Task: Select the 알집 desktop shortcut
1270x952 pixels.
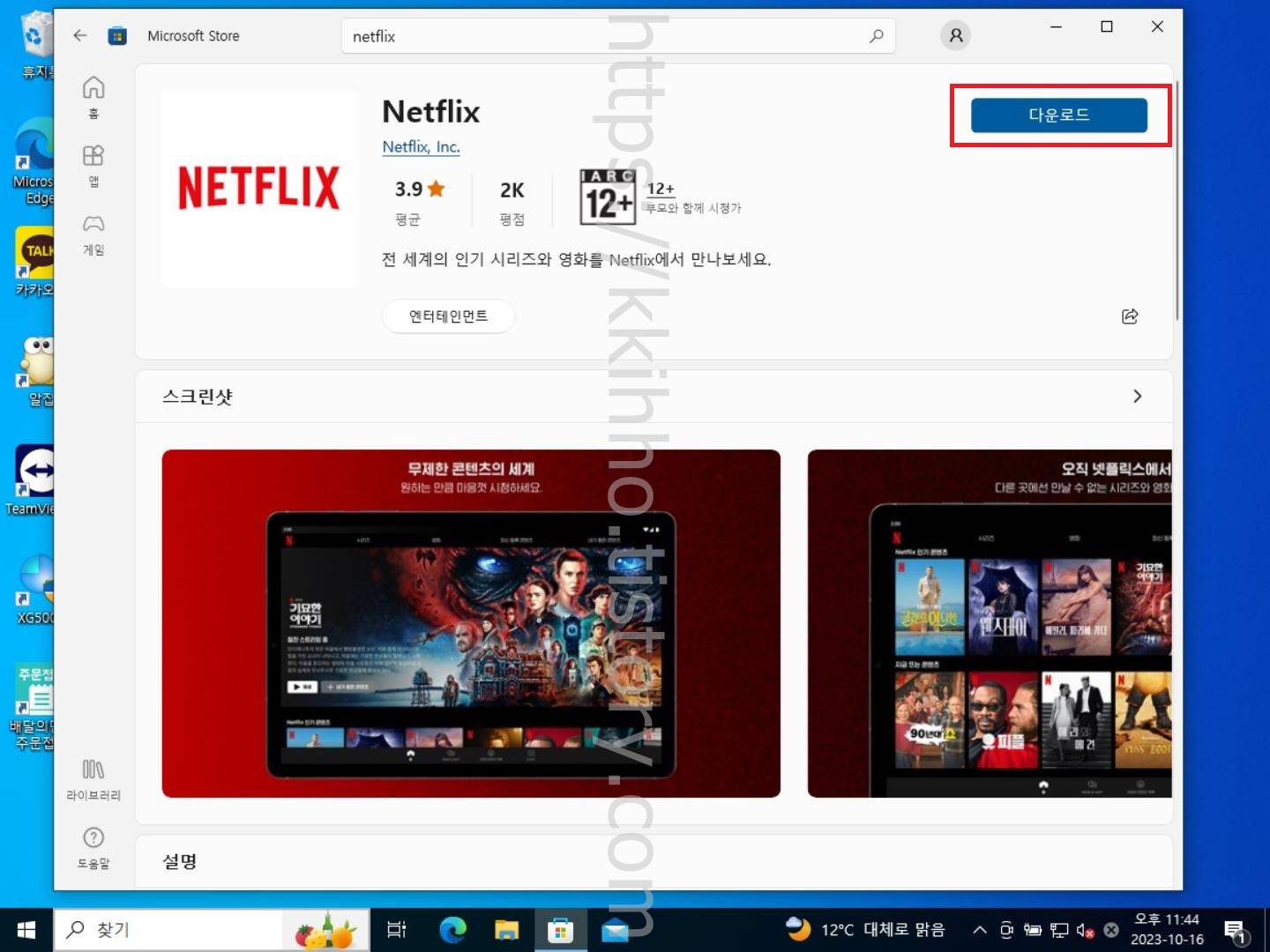Action: 35,372
